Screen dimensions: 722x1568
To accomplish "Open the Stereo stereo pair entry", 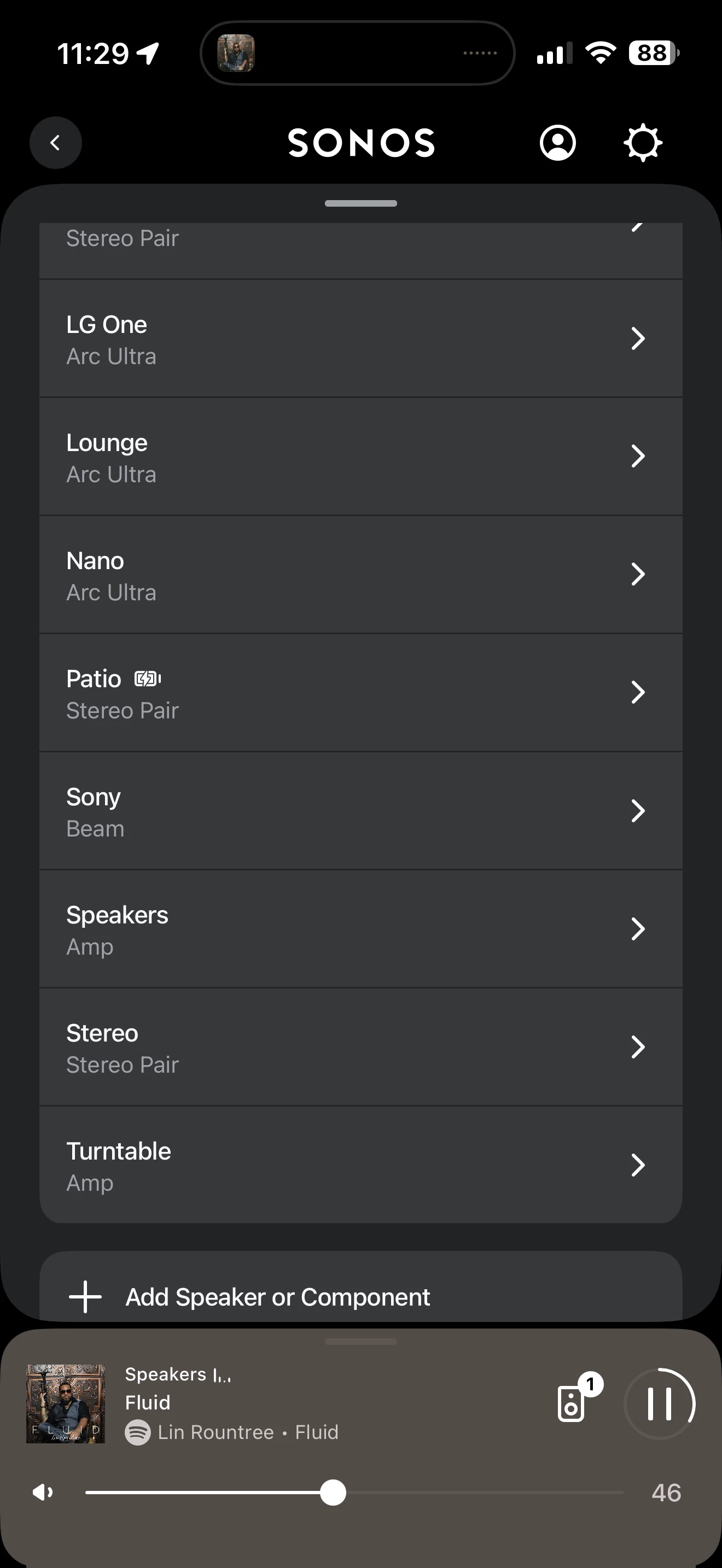I will [360, 1048].
